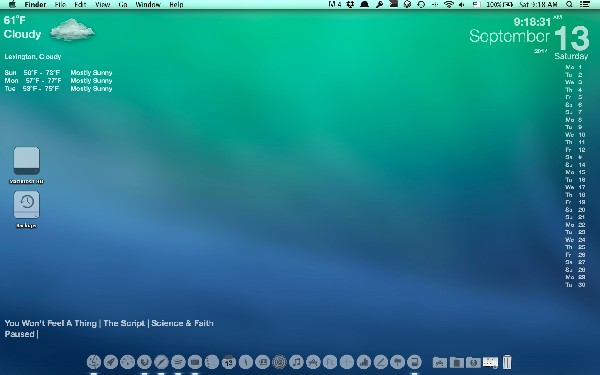The width and height of the screenshot is (600, 375).
Task: Open the Fs app icon in dock
Action: point(330,362)
